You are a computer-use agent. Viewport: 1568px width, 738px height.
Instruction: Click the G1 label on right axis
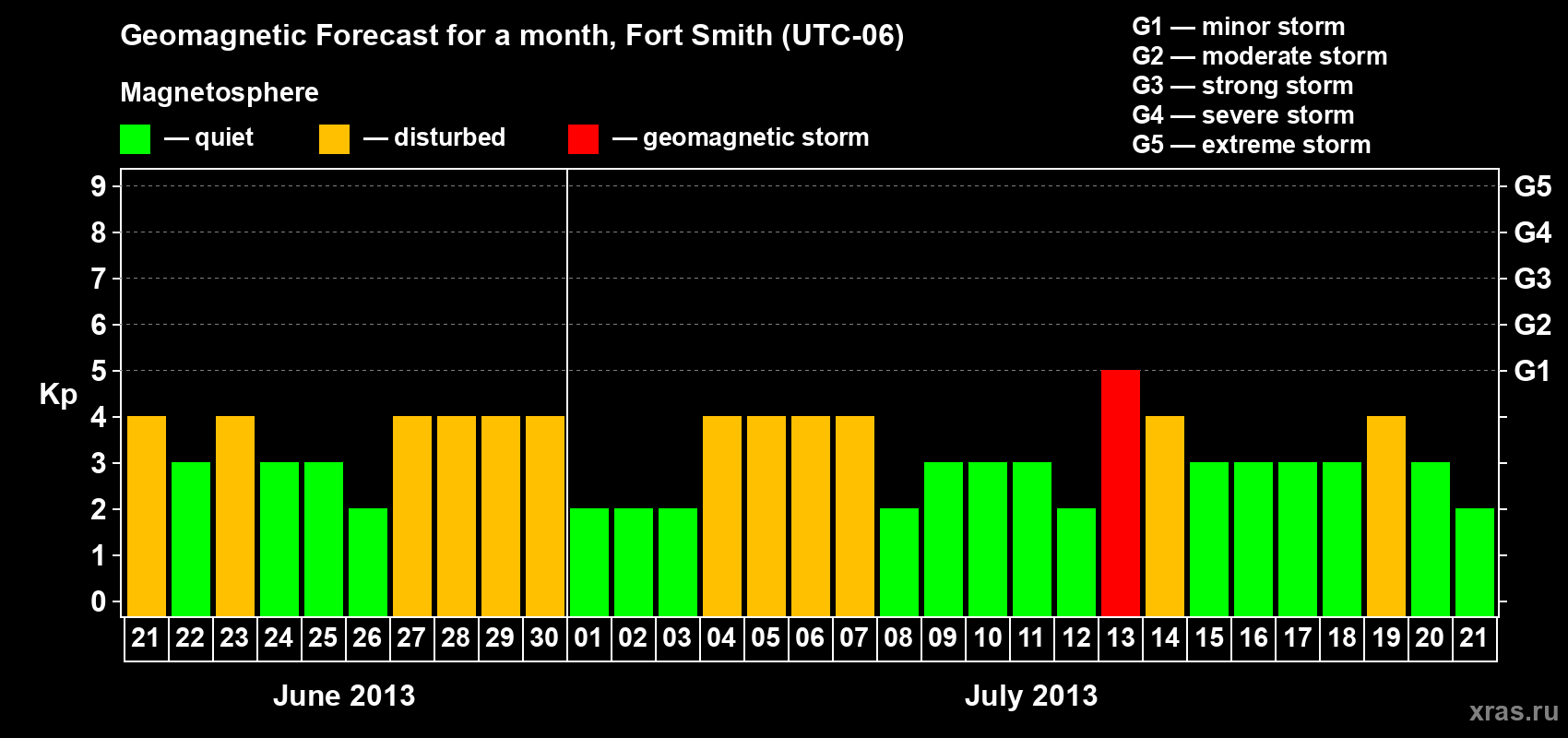click(x=1532, y=371)
